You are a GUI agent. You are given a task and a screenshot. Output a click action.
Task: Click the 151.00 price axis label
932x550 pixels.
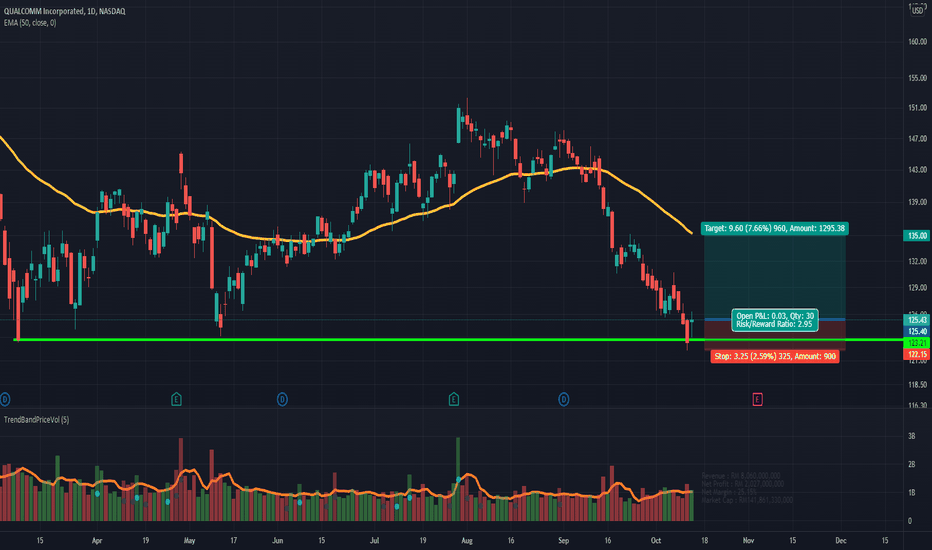tap(918, 108)
